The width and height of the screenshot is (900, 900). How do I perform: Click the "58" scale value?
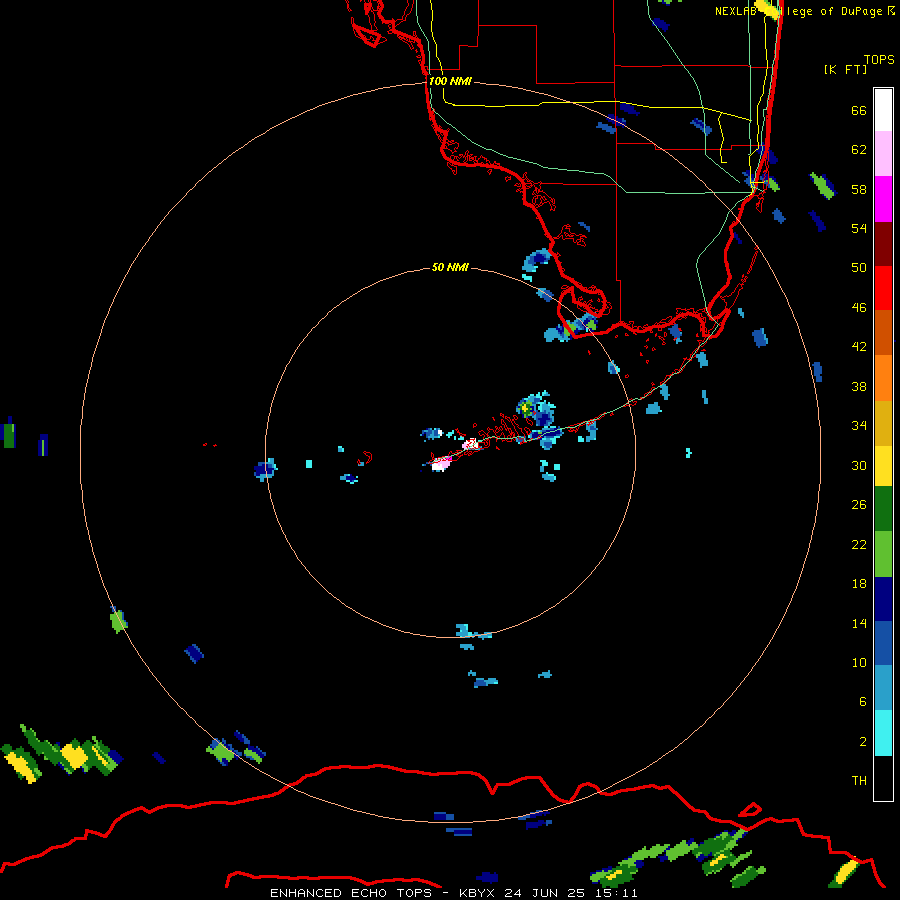859,189
